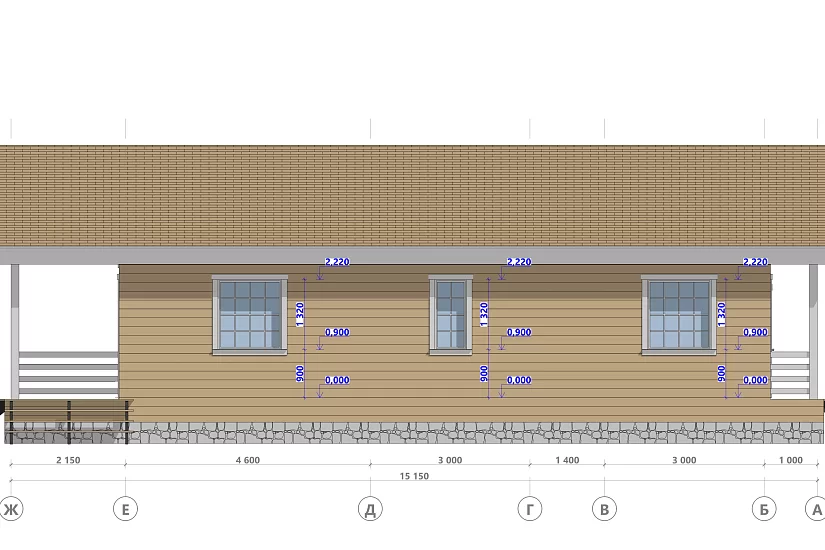
Task: Click the tiled roof of the house
Action: coord(412,196)
